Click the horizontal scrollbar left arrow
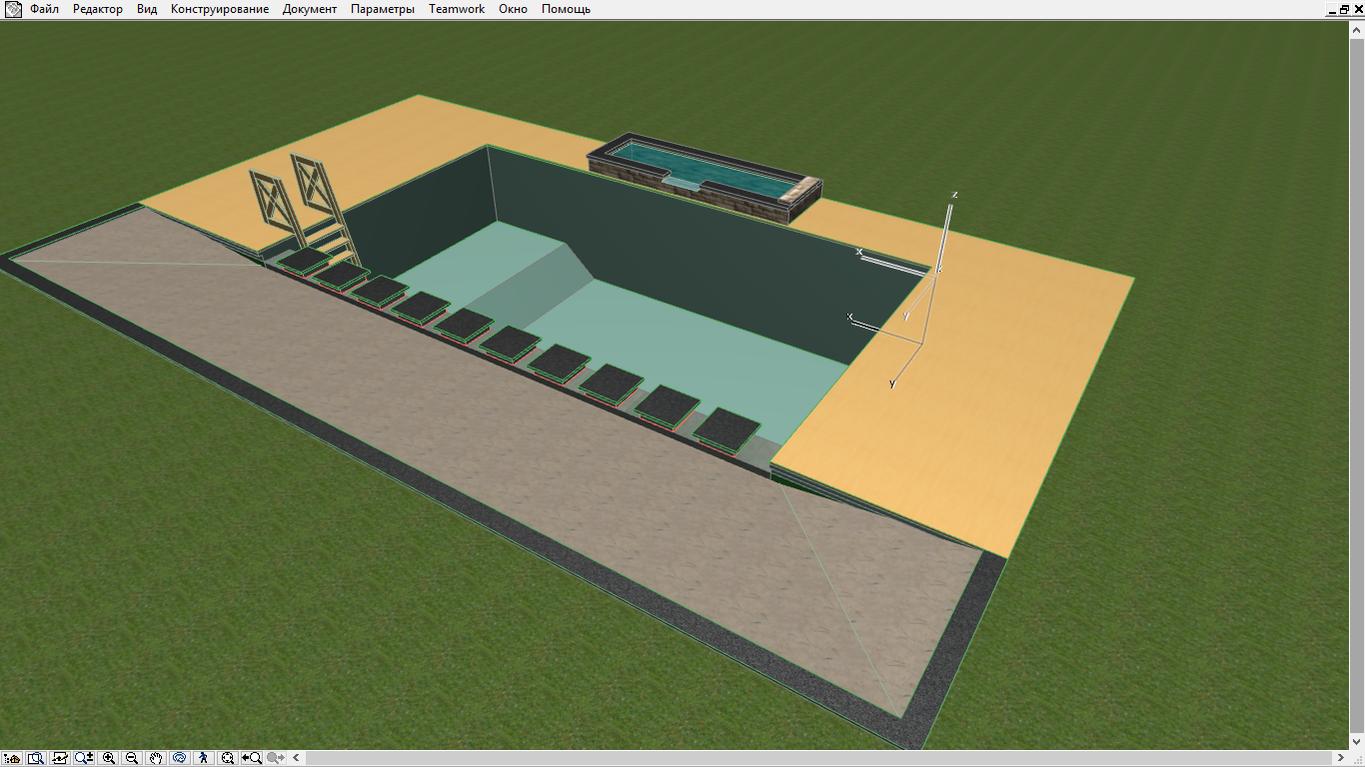 296,758
